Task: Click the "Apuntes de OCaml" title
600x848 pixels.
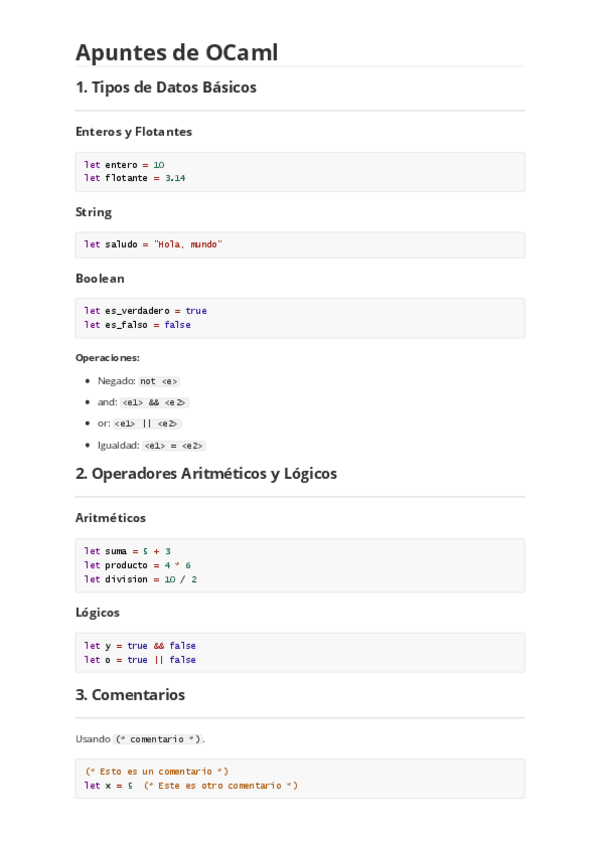Action: point(176,52)
